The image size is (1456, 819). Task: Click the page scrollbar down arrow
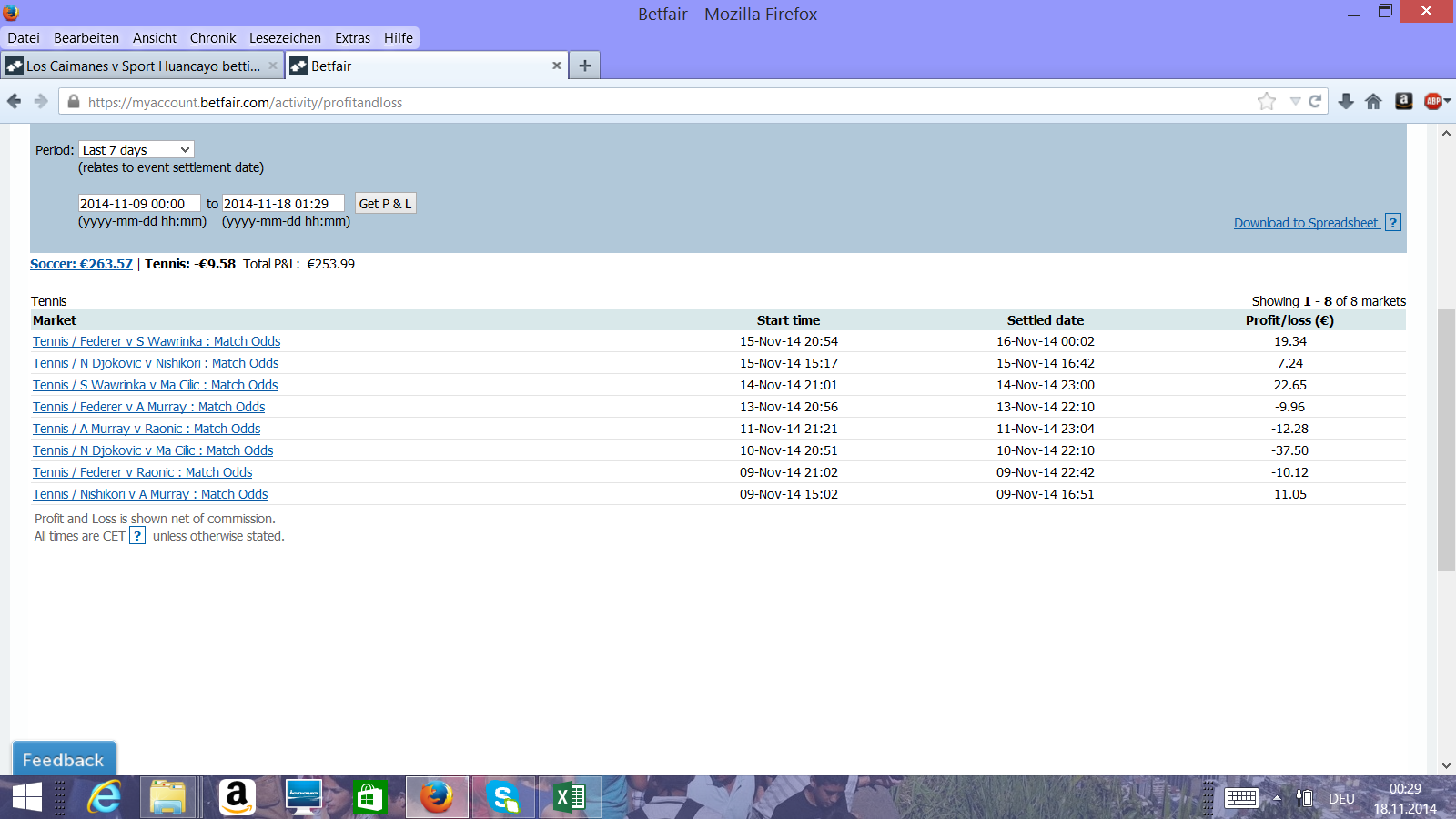(x=1446, y=766)
